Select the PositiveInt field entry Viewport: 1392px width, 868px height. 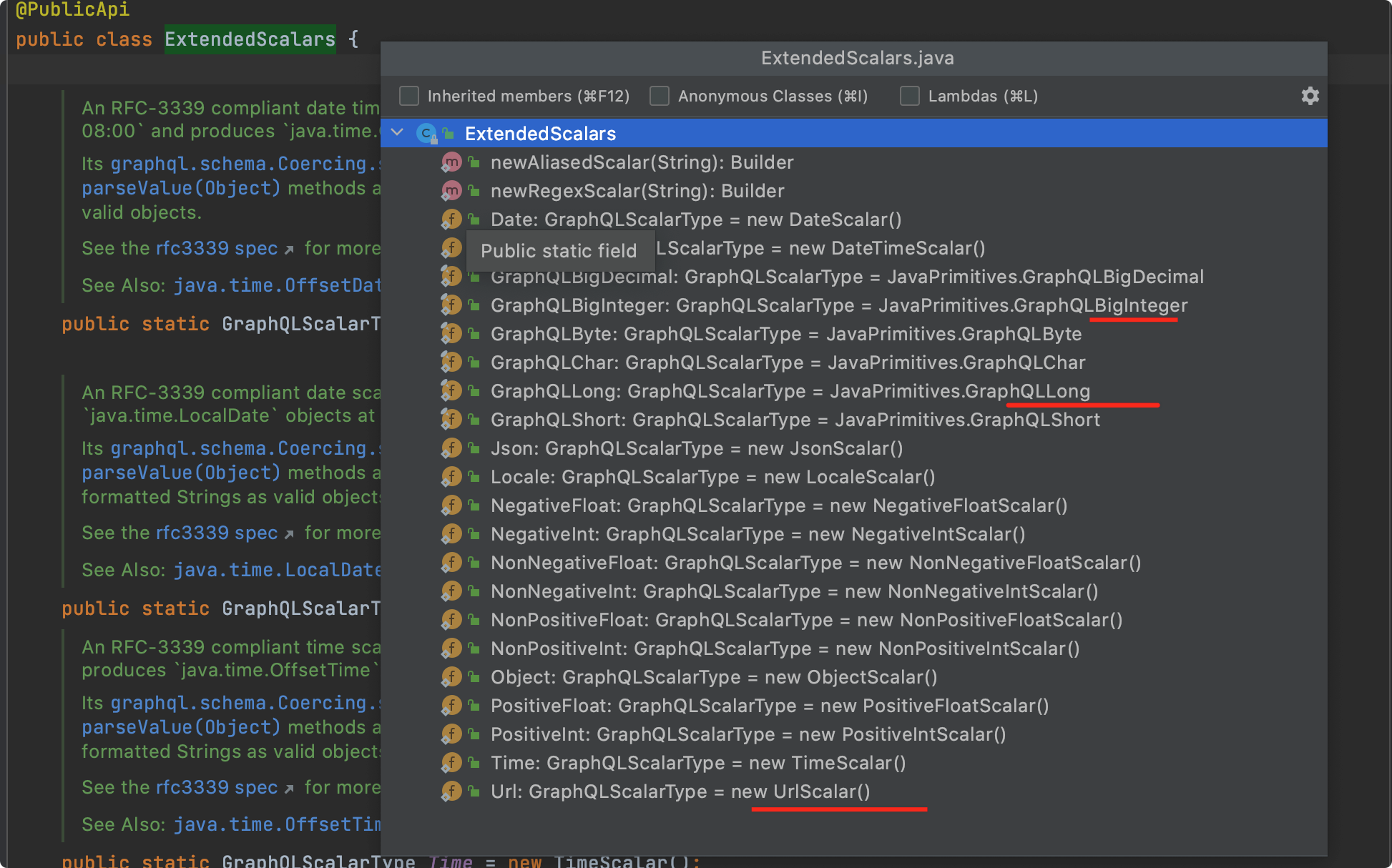[x=748, y=734]
